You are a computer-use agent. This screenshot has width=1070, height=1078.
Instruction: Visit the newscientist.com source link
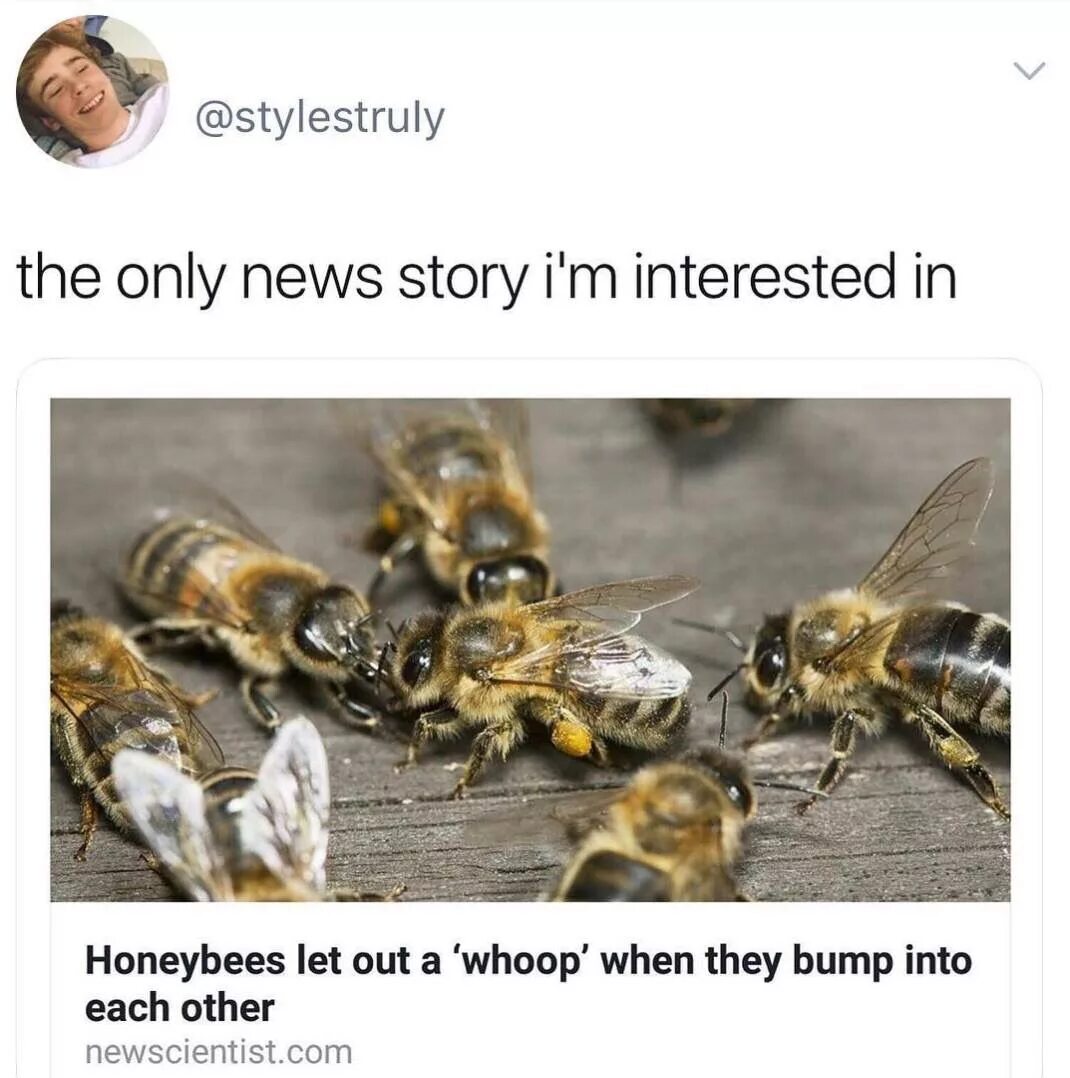coord(219,1053)
